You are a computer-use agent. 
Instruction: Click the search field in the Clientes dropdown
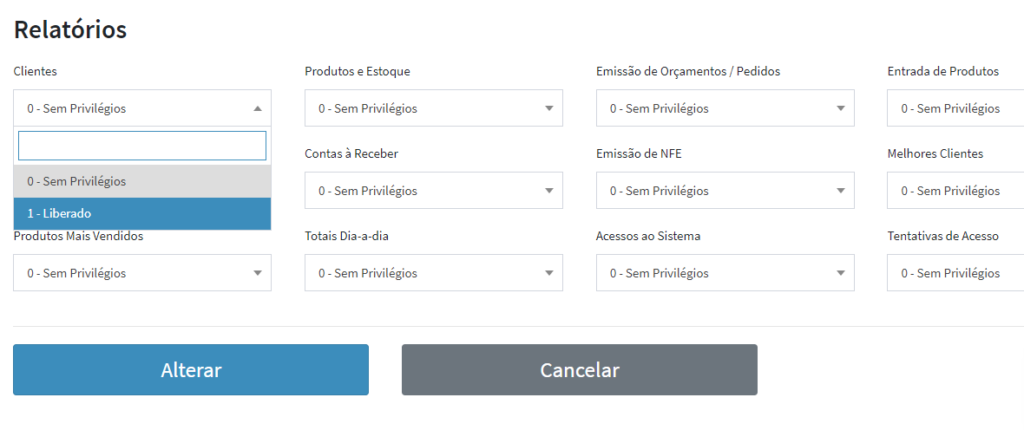pyautogui.click(x=142, y=146)
